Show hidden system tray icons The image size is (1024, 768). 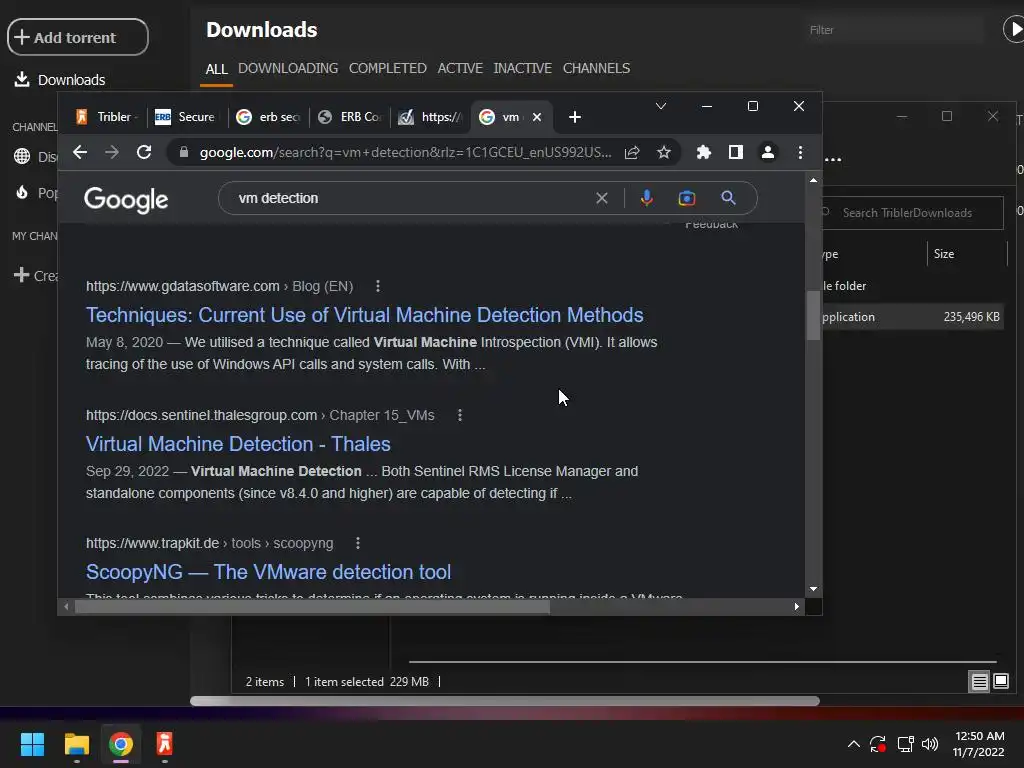(854, 744)
